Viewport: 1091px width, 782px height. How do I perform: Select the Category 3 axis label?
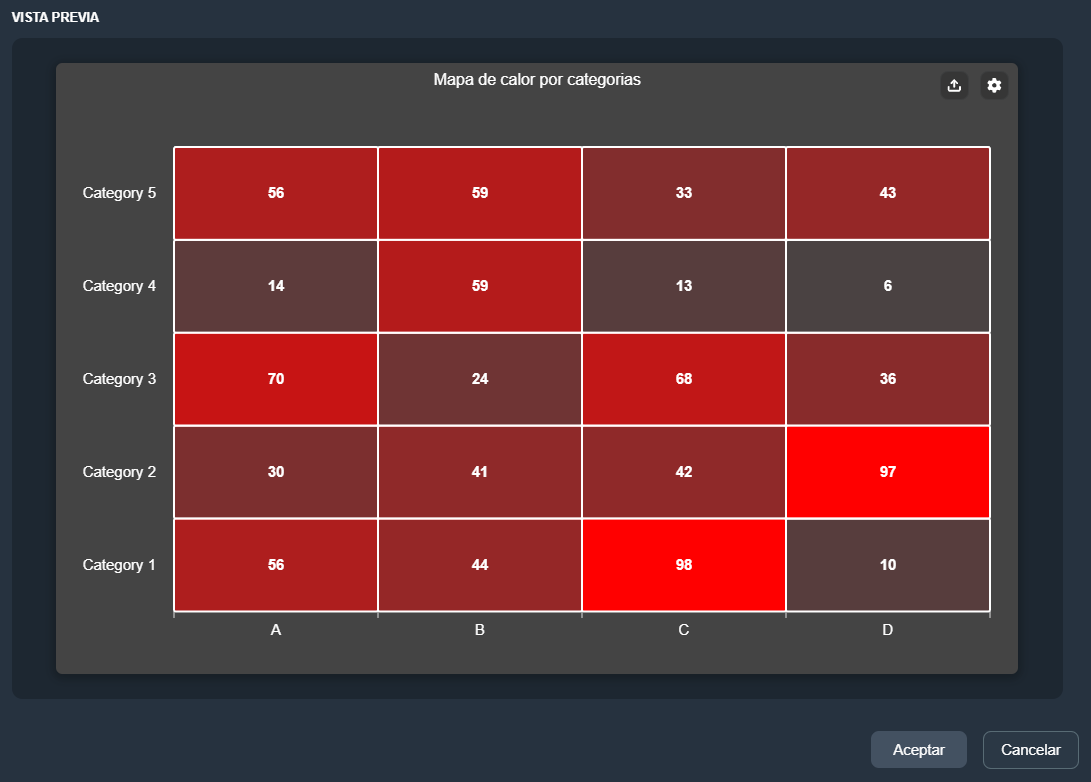tap(119, 379)
